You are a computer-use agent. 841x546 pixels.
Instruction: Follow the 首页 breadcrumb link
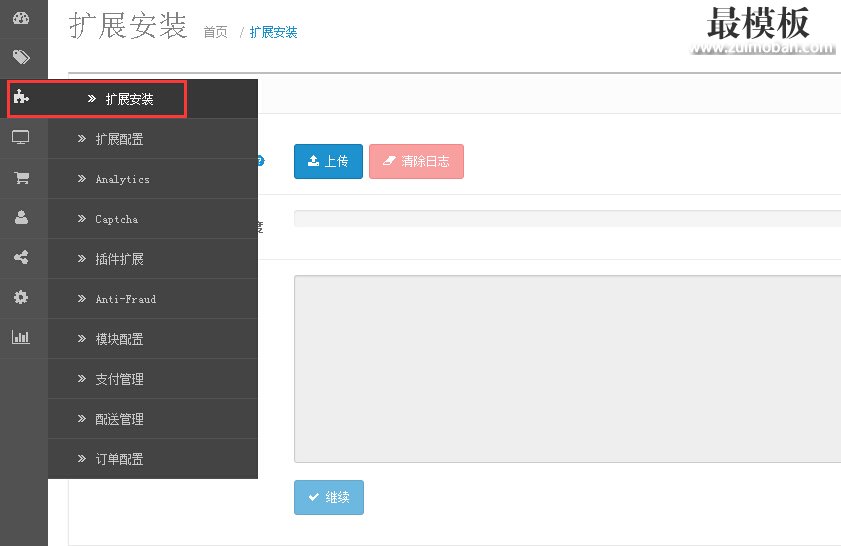click(215, 32)
